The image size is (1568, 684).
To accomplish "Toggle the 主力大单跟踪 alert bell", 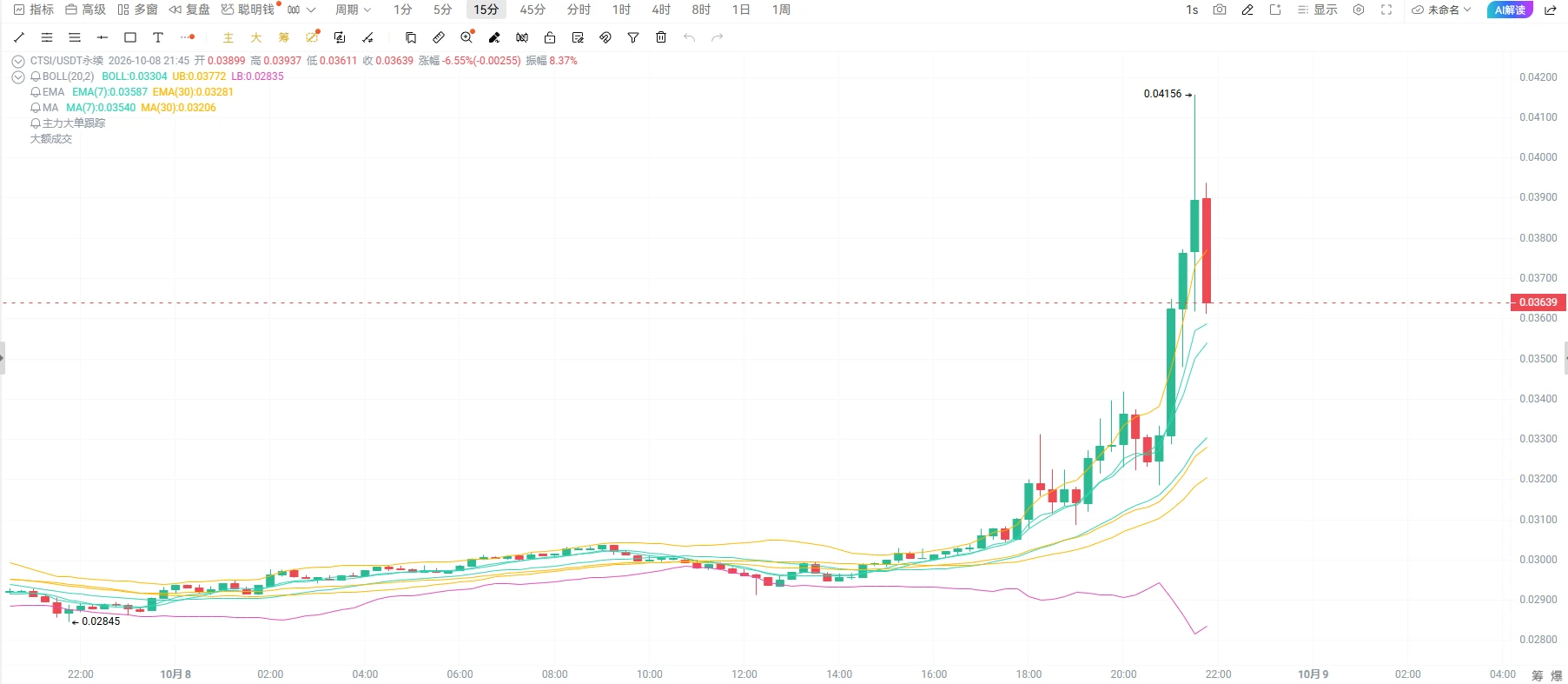I will click(36, 123).
